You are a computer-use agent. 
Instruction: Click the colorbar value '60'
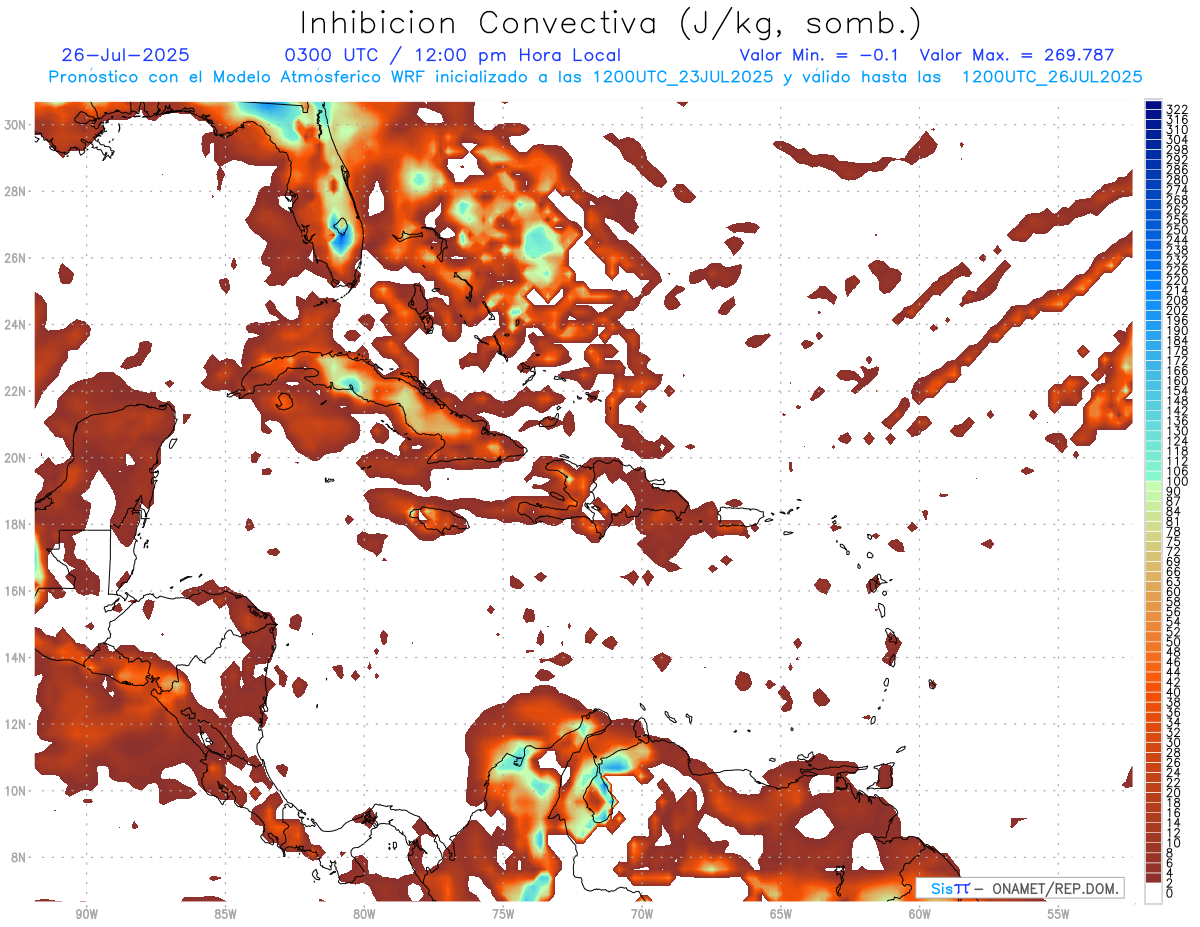1173,591
